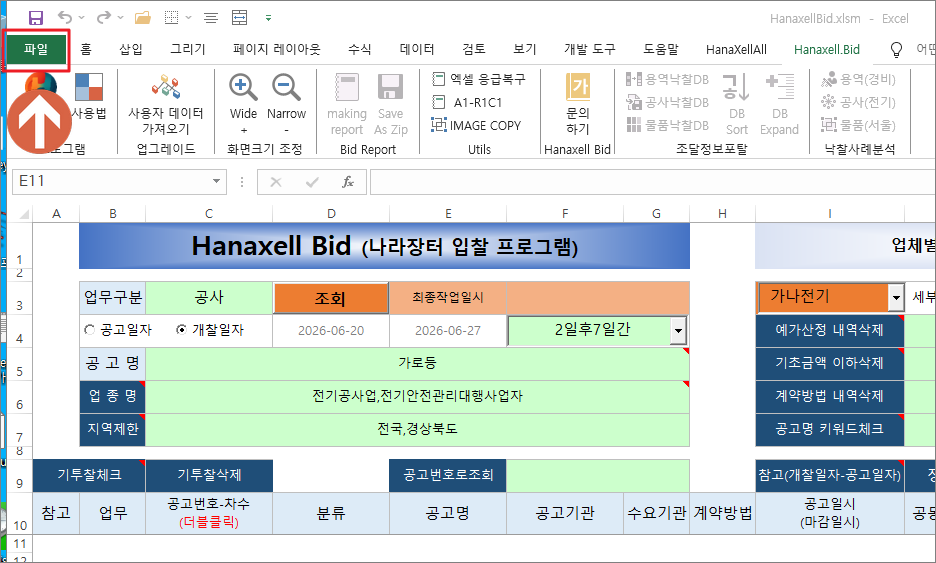Click the Save icon in quick access toolbar

click(x=36, y=18)
